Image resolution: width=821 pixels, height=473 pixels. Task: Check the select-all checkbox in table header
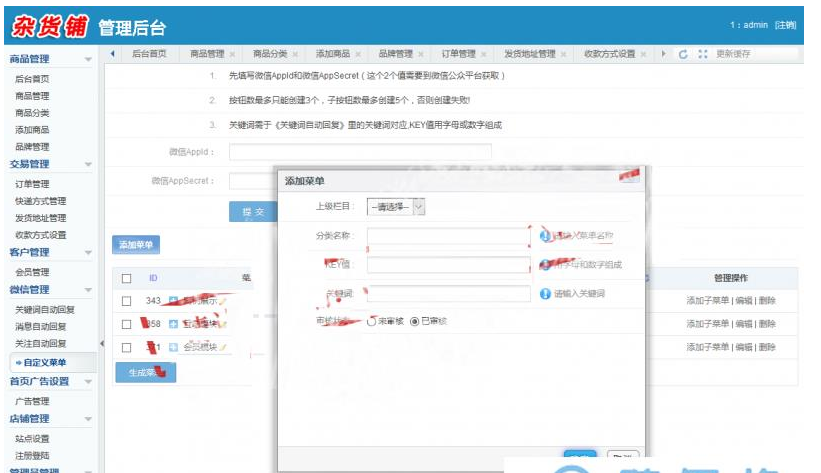(126, 278)
